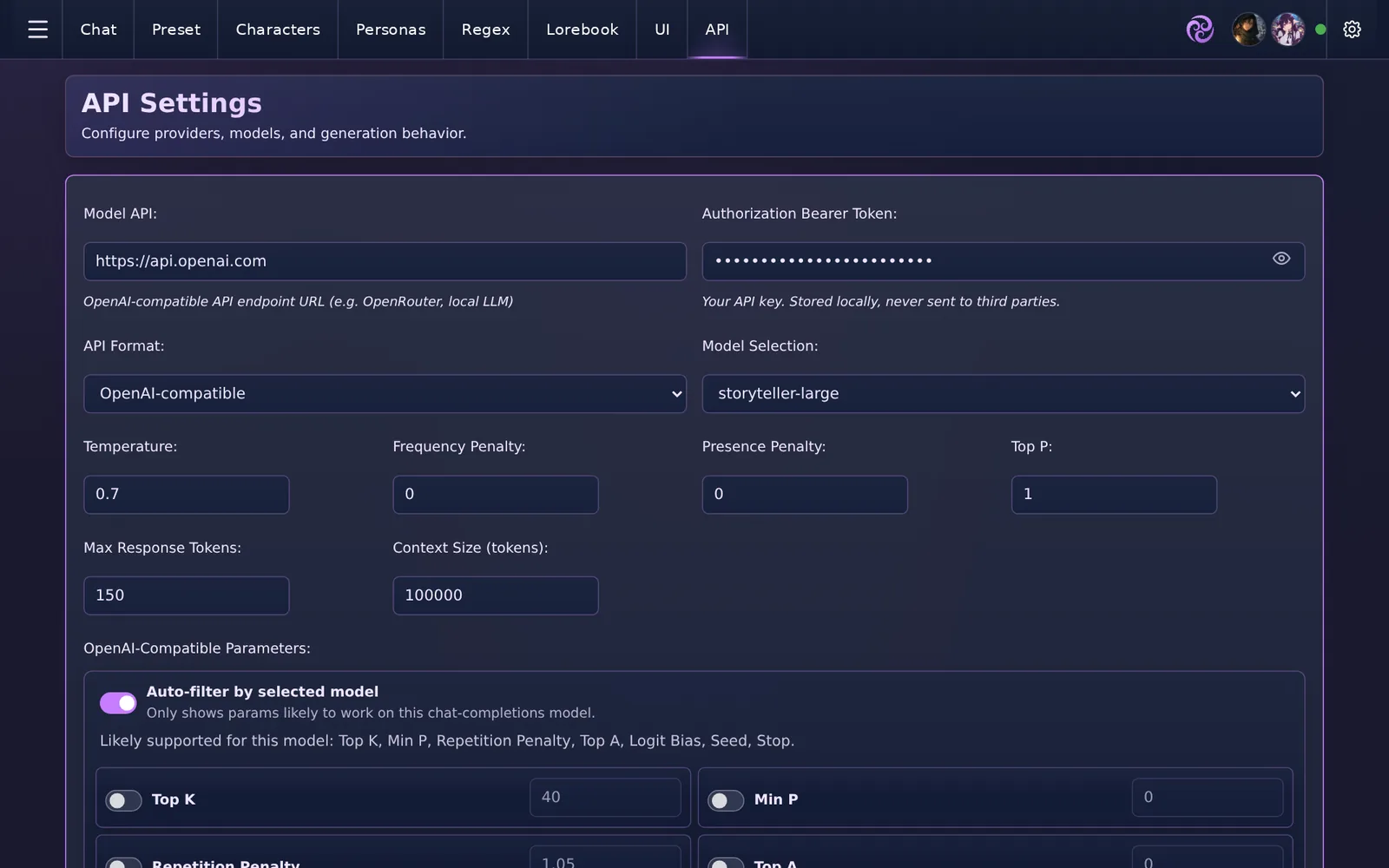
Task: Click the Presence Penalty input
Action: tap(805, 495)
